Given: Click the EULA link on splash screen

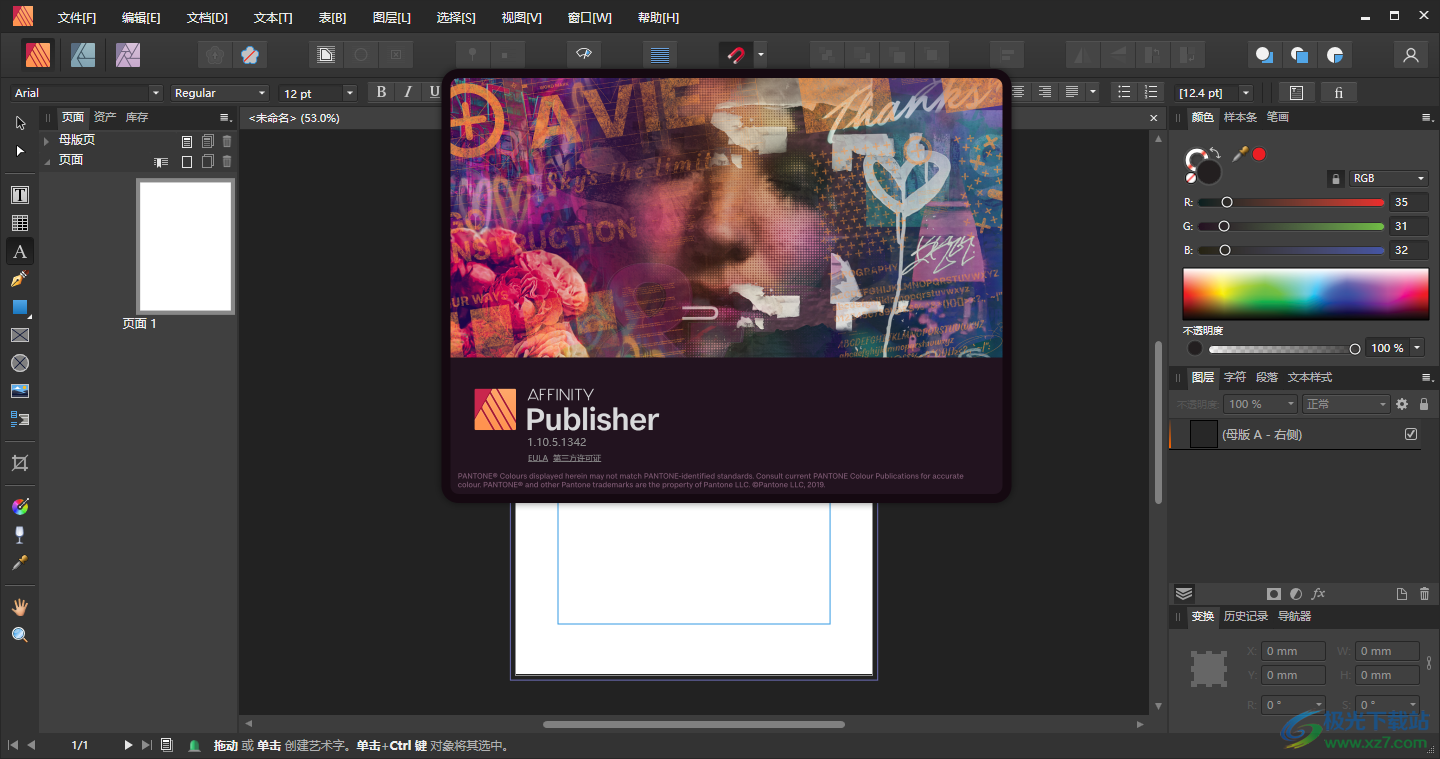Looking at the screenshot, I should coord(538,457).
